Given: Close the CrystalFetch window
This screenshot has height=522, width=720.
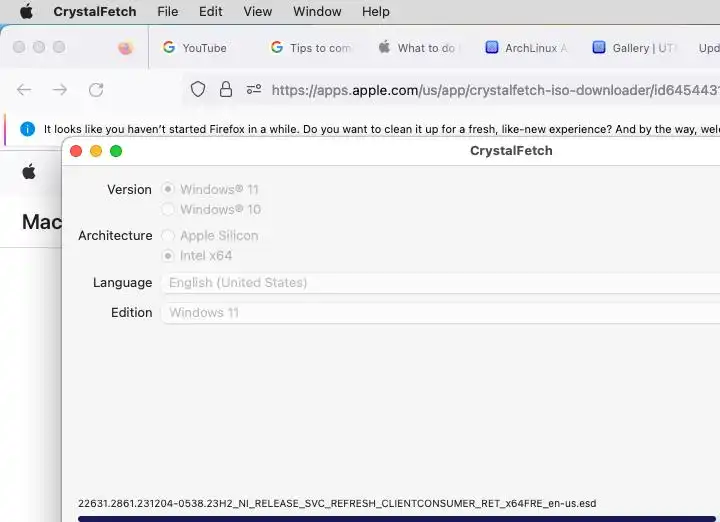Looking at the screenshot, I should (76, 151).
